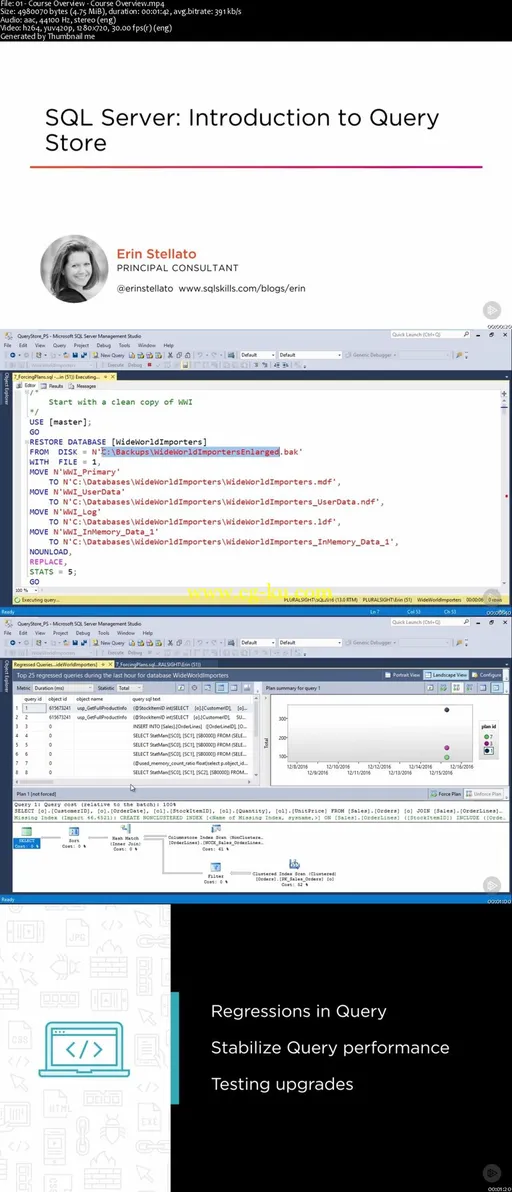Open Object Explorer side tab in restore script window
Screen dimensions: 512x1192
(x=6, y=389)
